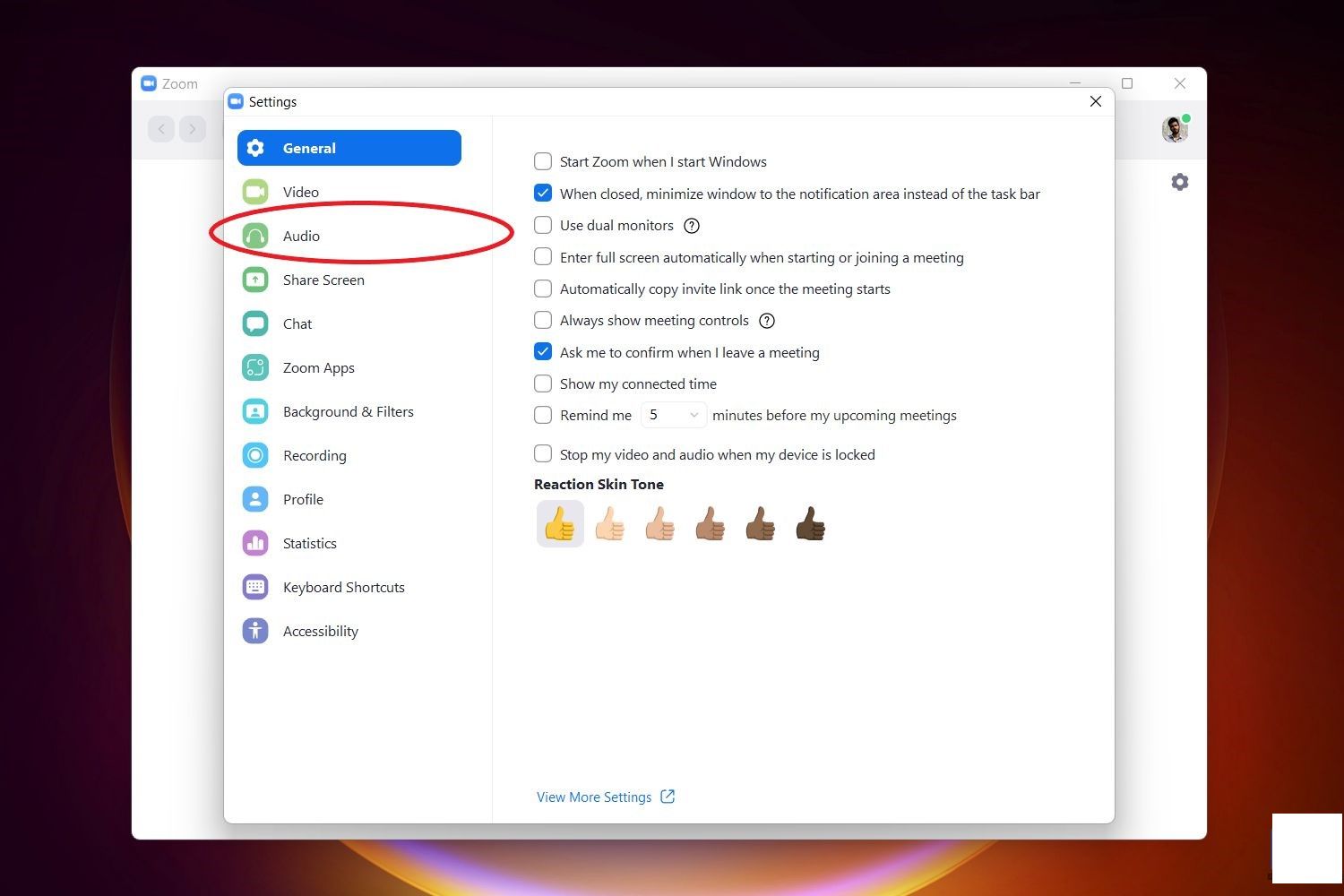This screenshot has height=896, width=1344.
Task: Close the Zoom main window
Action: pyautogui.click(x=1180, y=83)
